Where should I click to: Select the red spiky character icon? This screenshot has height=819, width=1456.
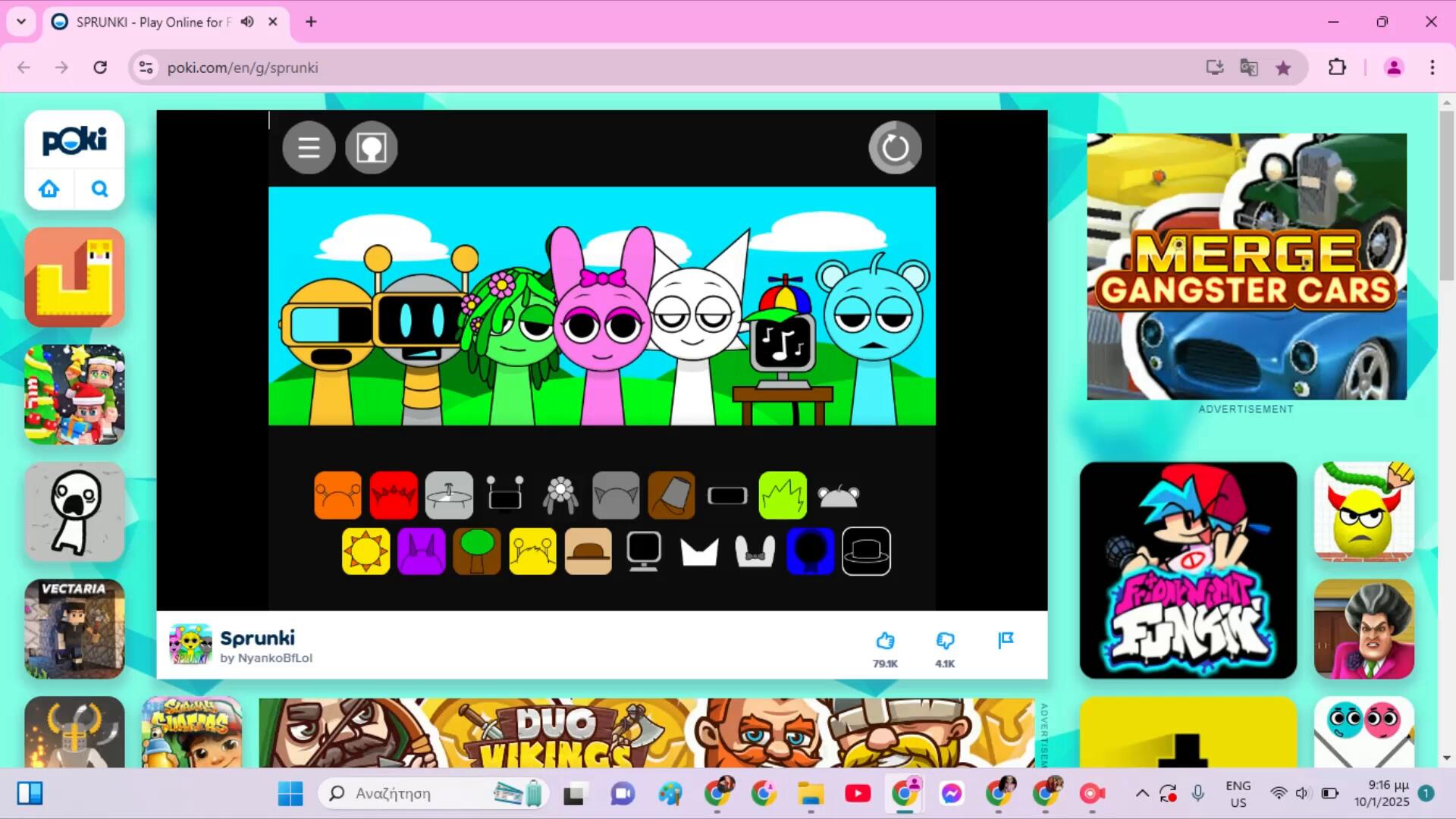pos(394,496)
